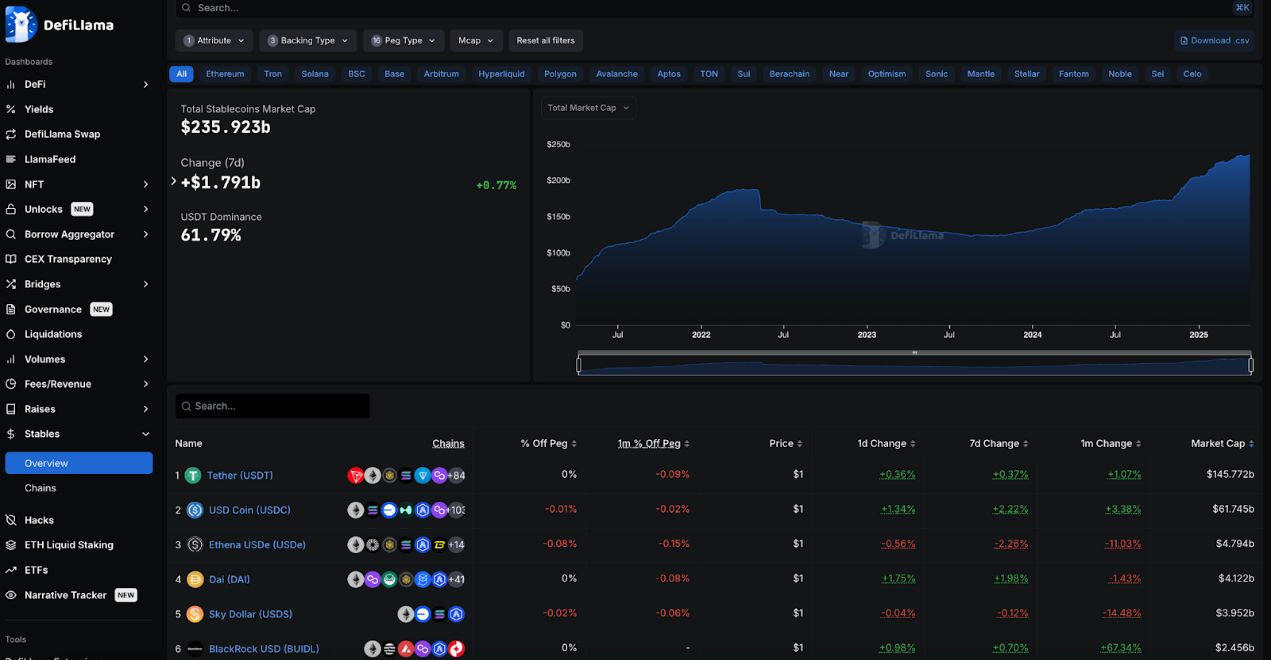Open the Backing Type filter dropdown
Viewport: 1271px width, 660px height.
[x=308, y=41]
